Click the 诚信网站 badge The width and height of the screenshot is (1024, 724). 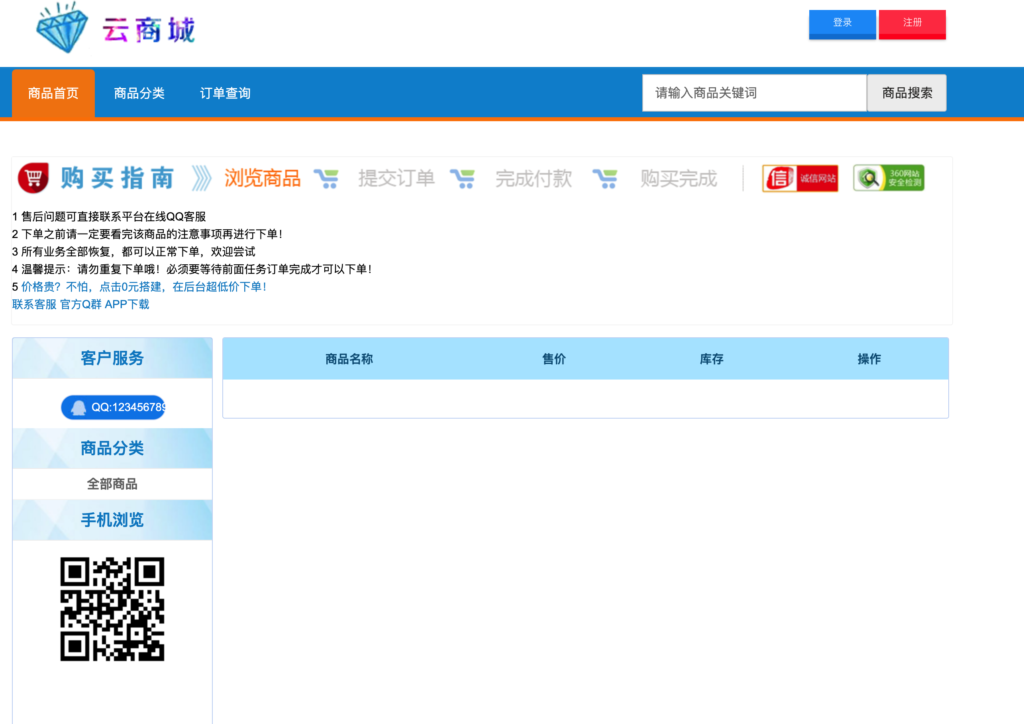[800, 178]
